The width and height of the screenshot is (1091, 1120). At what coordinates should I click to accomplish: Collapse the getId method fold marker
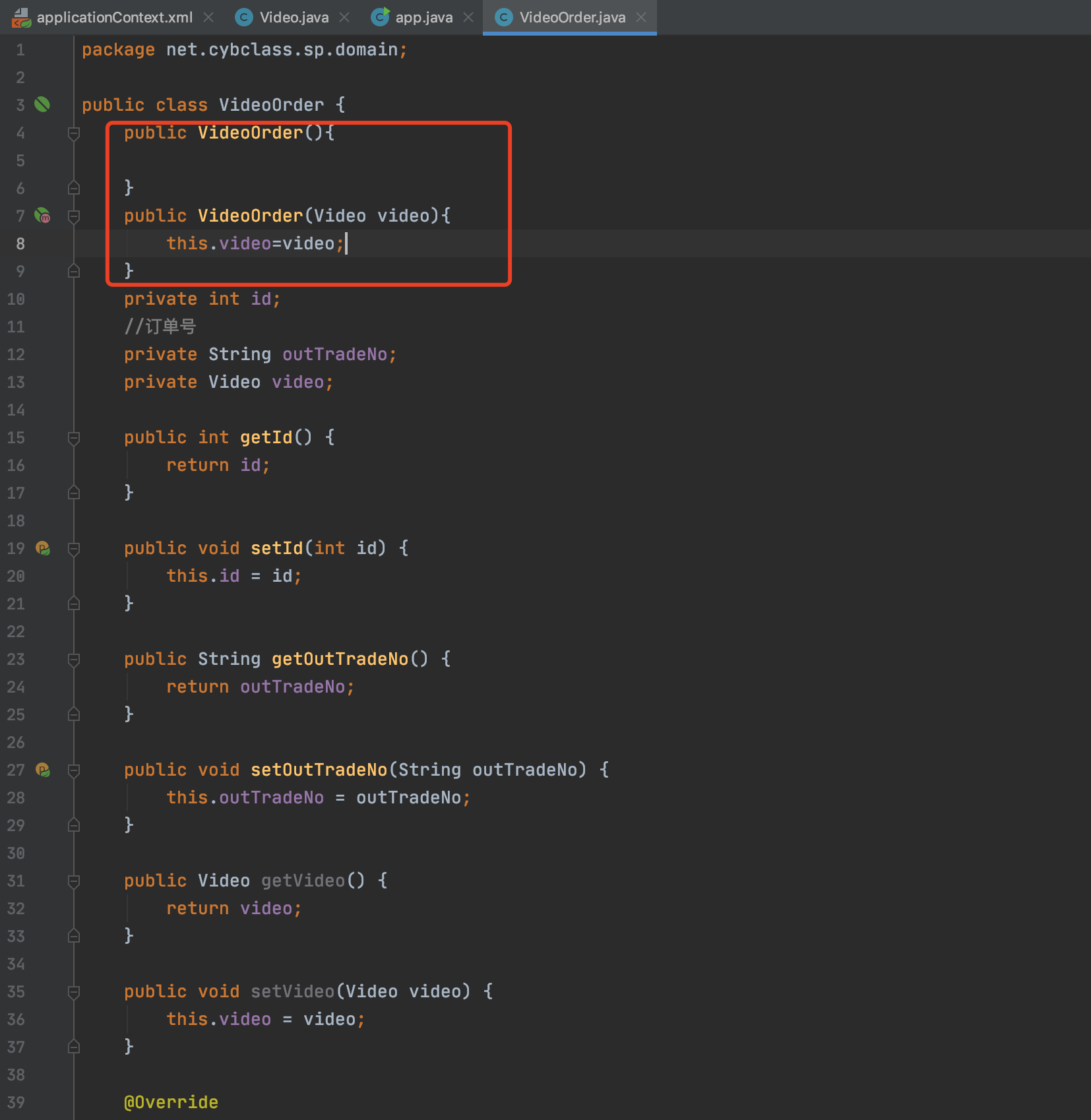click(74, 438)
